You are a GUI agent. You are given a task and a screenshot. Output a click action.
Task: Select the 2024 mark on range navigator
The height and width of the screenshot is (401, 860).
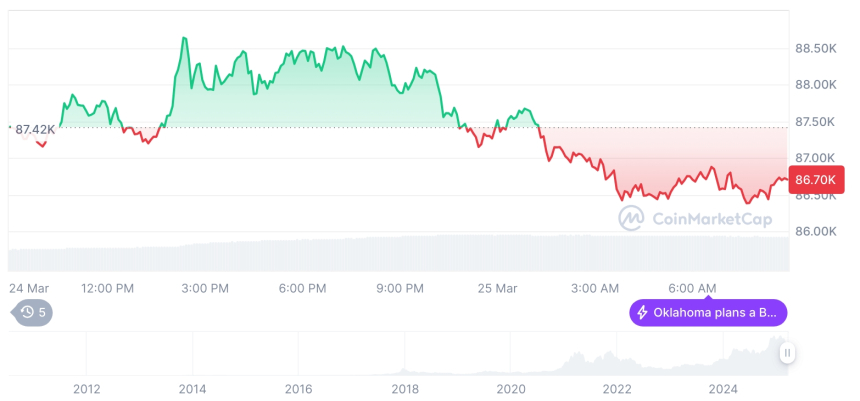coord(722,389)
